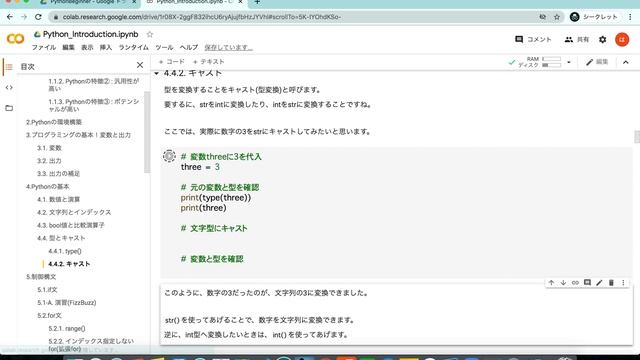
Task: Delete the cell trash icon
Action: tap(611, 282)
